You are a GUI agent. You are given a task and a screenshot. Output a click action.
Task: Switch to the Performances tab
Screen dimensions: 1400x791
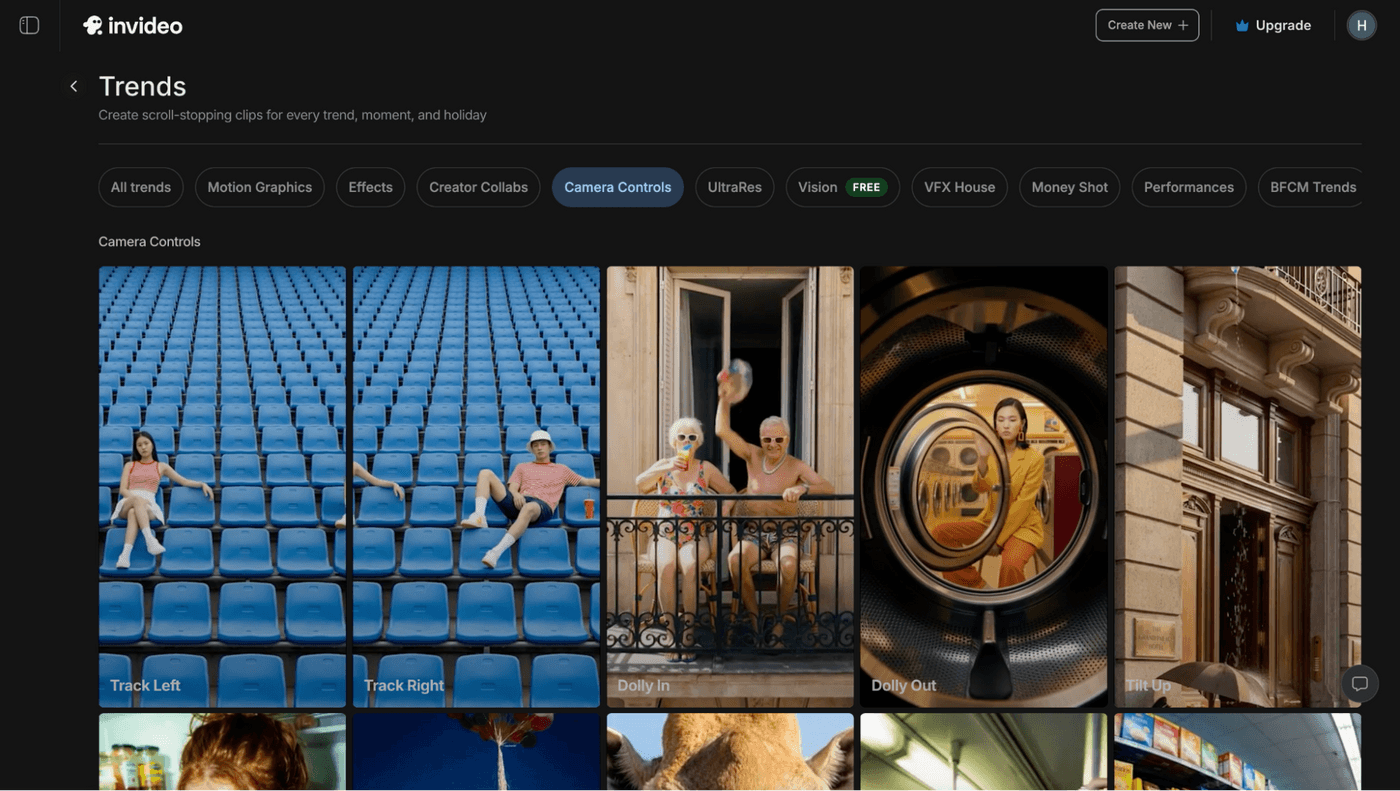pos(1188,187)
